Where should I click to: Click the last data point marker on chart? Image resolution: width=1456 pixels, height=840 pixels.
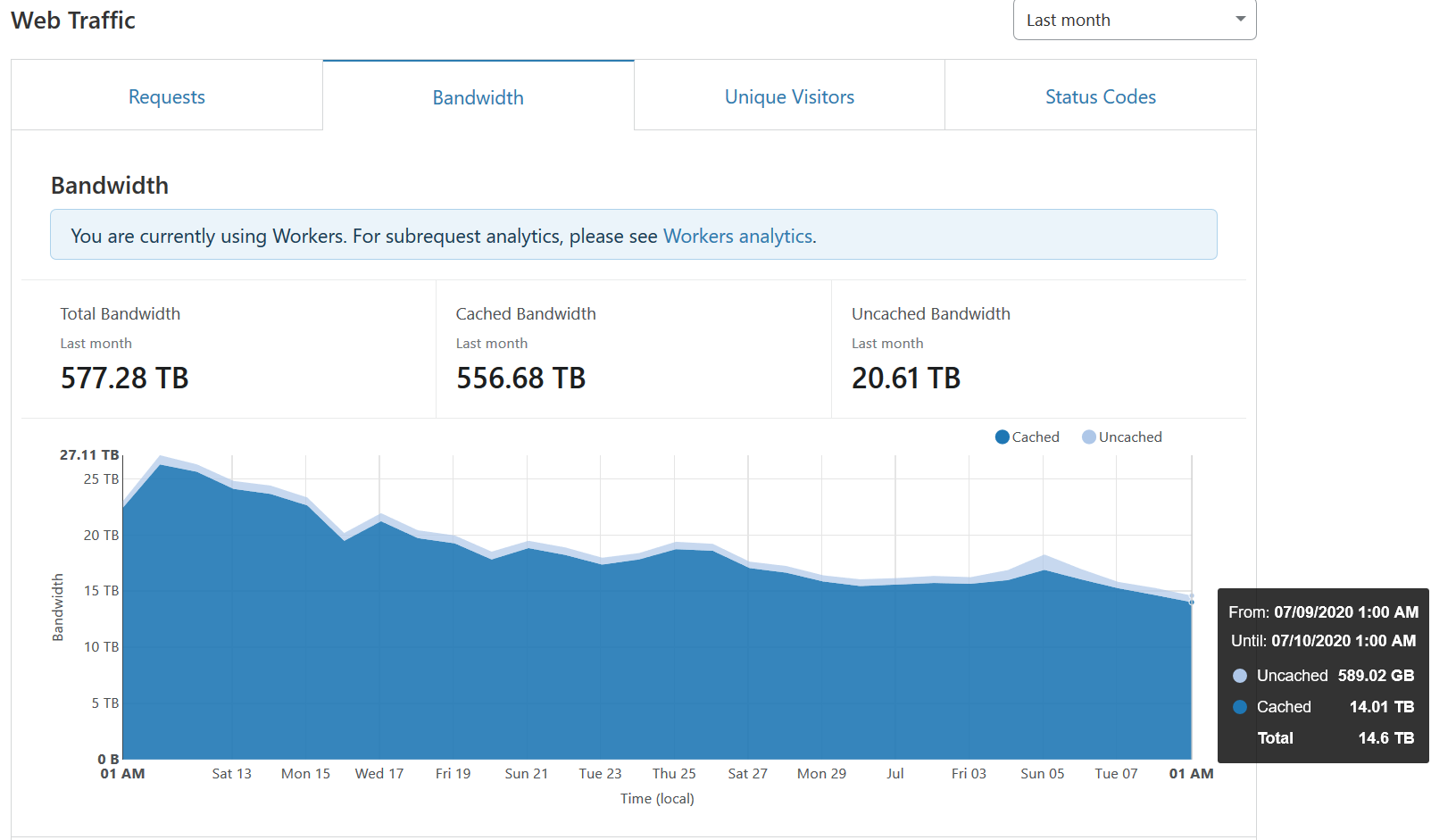(1192, 602)
